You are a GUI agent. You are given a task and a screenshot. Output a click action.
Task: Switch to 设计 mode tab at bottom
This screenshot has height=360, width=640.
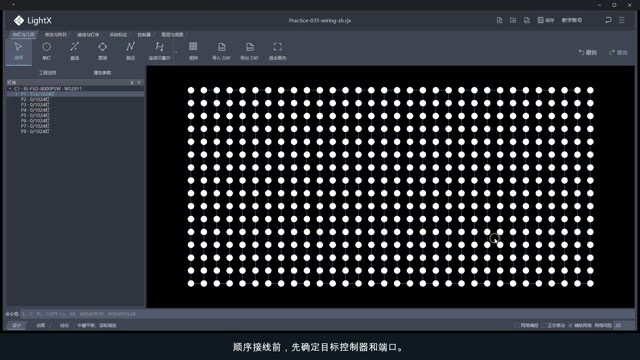pos(17,325)
